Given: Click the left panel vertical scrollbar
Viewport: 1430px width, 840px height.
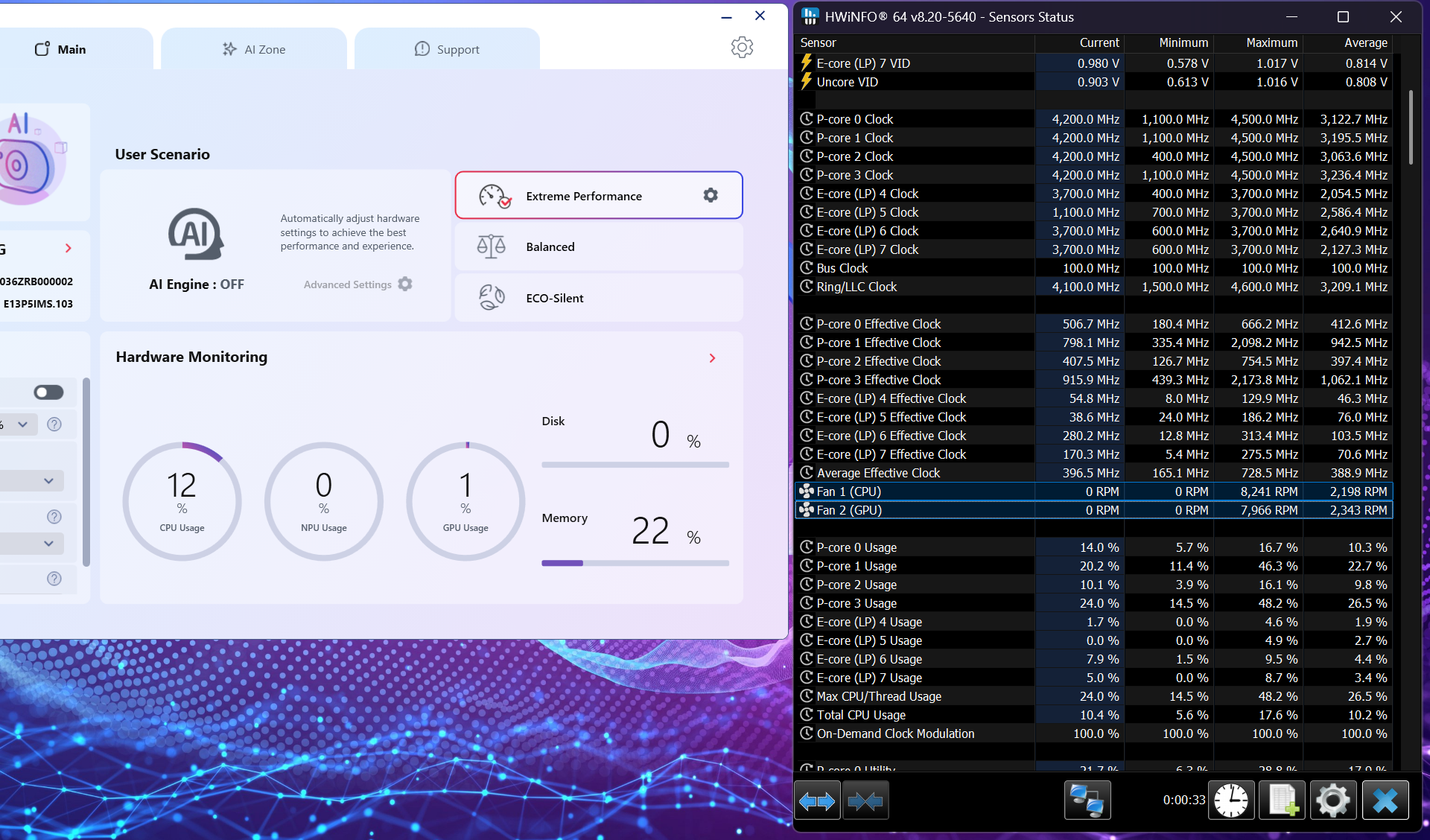Looking at the screenshot, I should tap(86, 472).
